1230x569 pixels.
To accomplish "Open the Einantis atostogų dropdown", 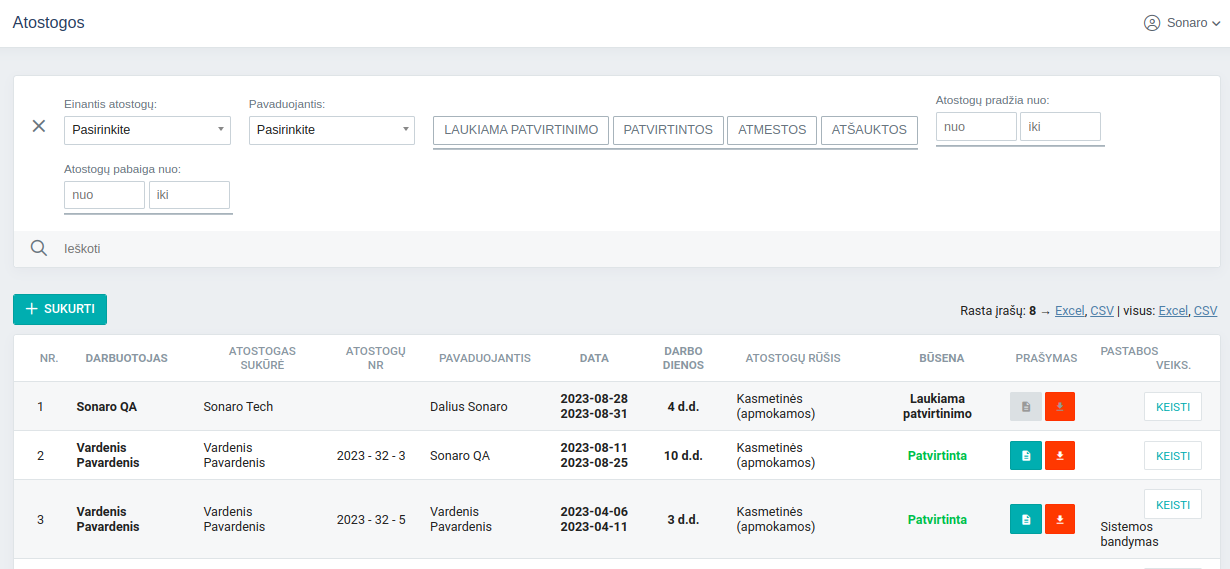I will pyautogui.click(x=147, y=130).
